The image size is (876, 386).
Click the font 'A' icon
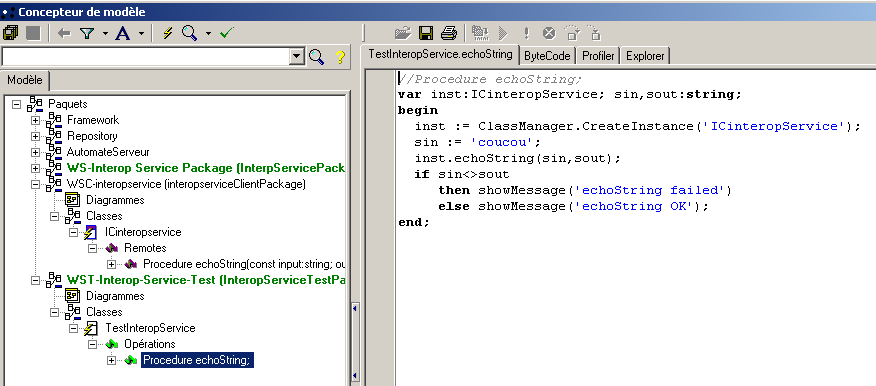122,34
